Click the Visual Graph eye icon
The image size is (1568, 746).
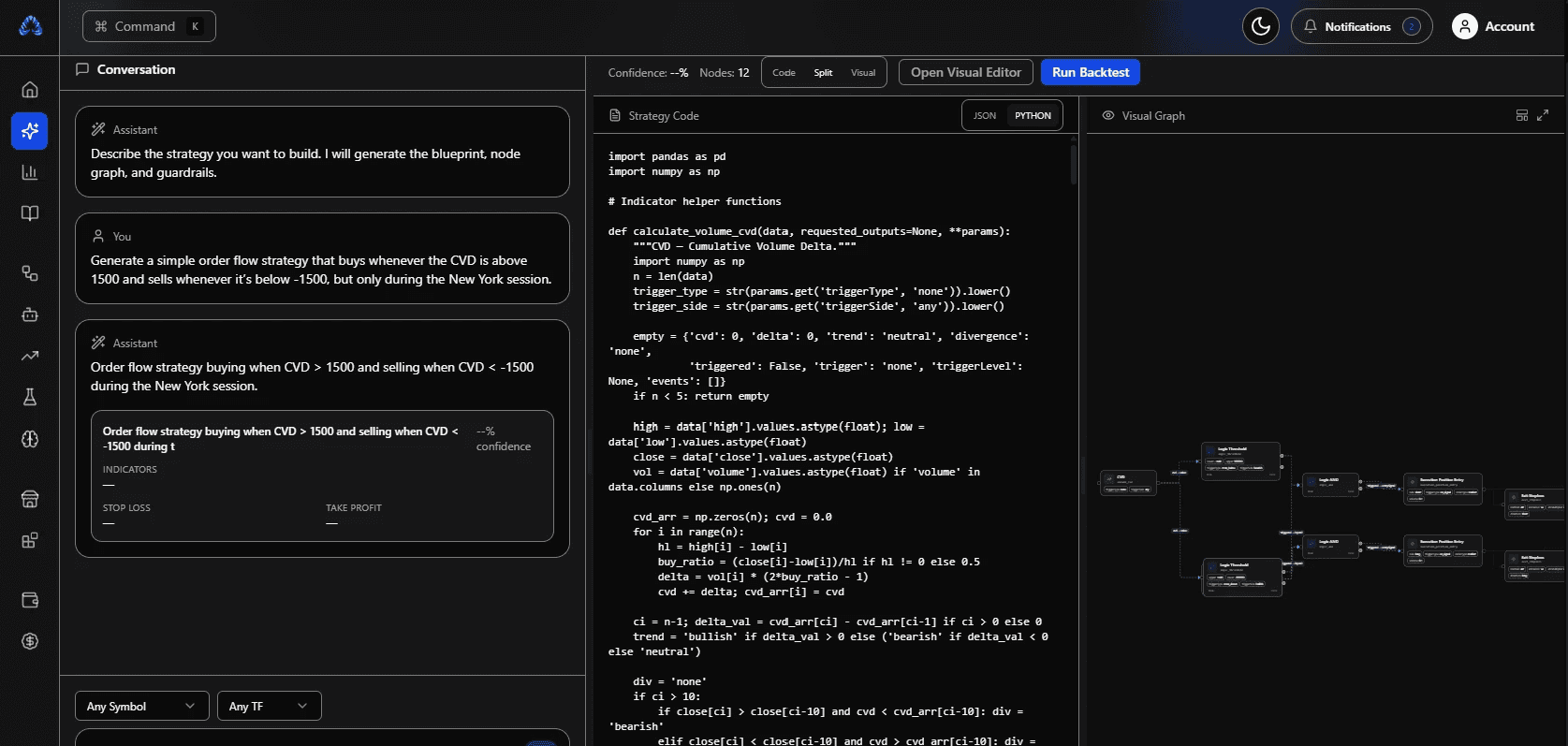pos(1108,116)
